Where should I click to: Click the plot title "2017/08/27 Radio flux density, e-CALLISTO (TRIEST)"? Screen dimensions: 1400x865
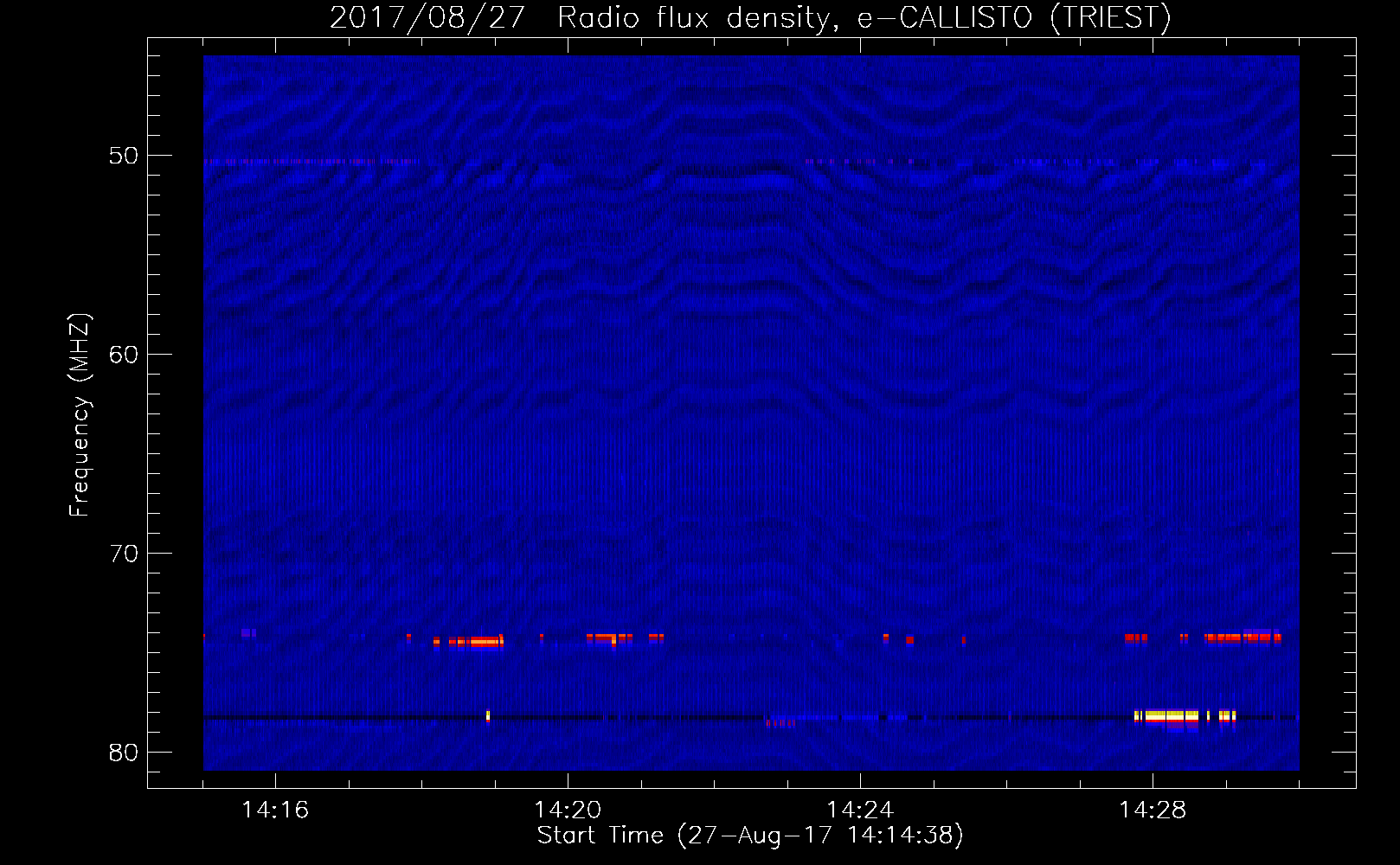tap(750, 17)
